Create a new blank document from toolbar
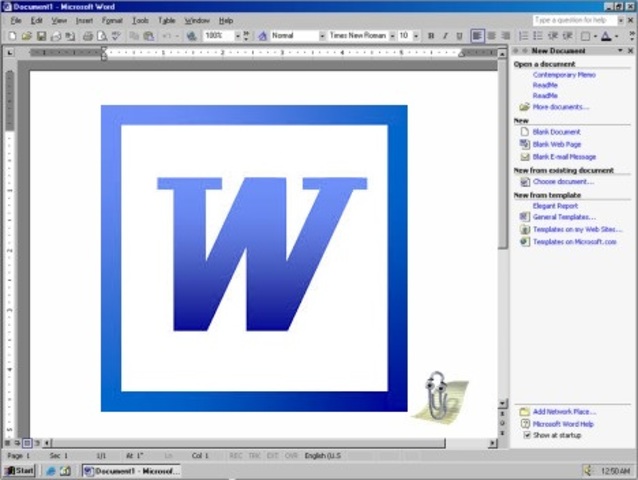Image resolution: width=638 pixels, height=480 pixels. pos(12,36)
